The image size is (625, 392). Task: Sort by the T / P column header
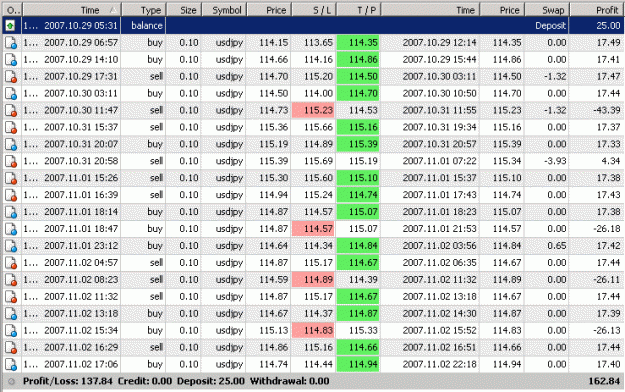[x=358, y=10]
